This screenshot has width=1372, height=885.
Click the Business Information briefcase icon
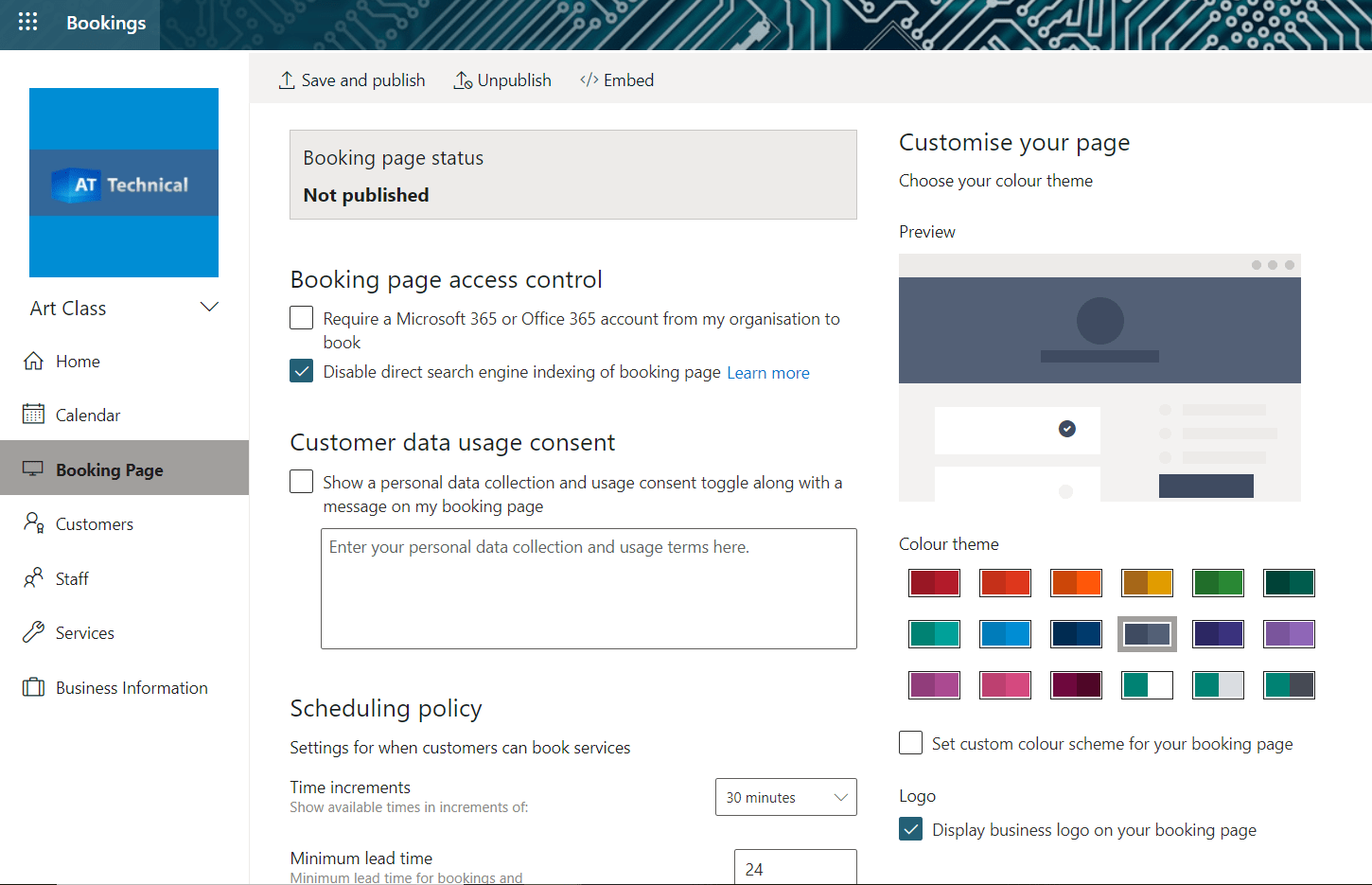[x=34, y=687]
